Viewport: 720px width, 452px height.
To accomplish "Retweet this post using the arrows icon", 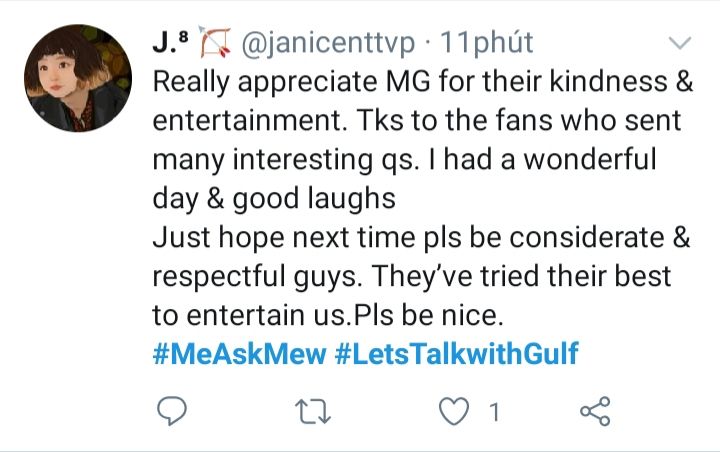I will (313, 411).
